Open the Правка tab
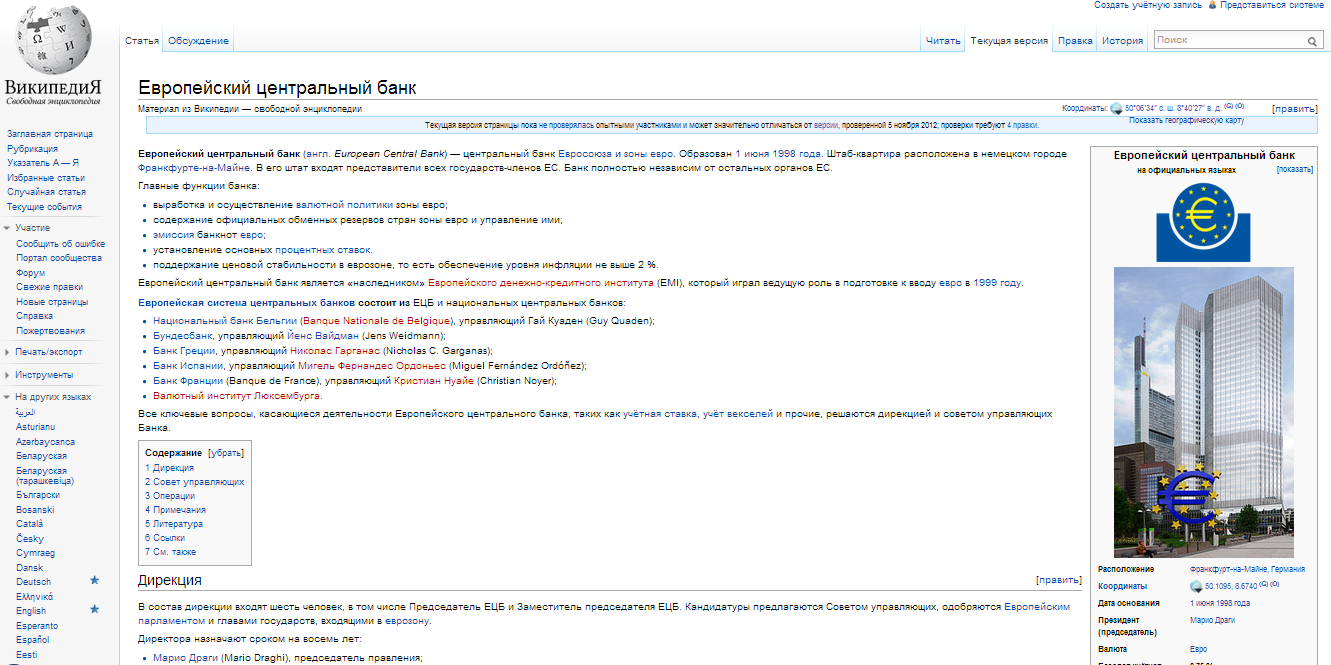Image resolution: width=1331 pixels, height=665 pixels. pos(1075,41)
